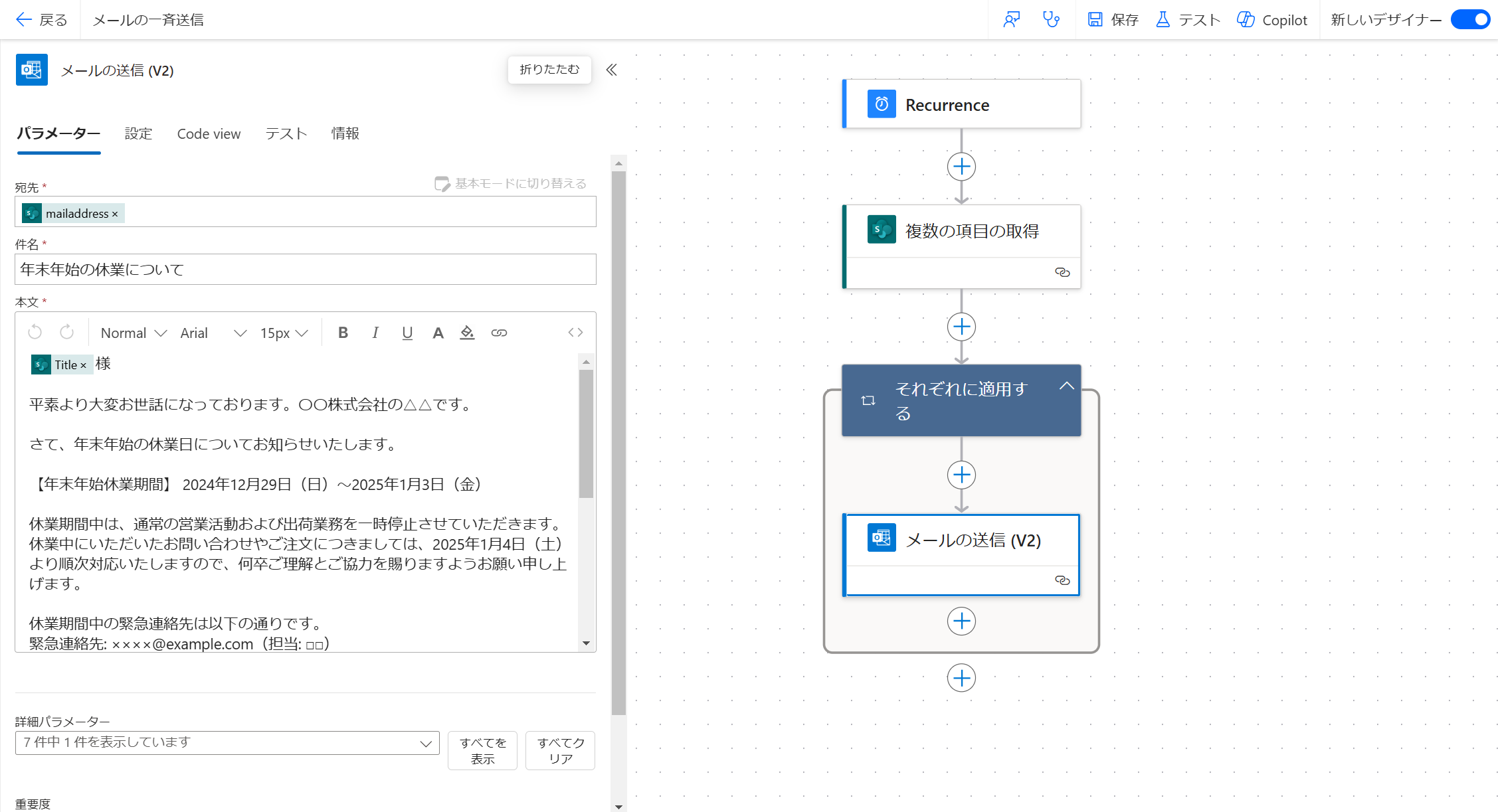Select the 複数の項目の取得 action card
Viewport: 1498px width, 812px height.
click(x=961, y=246)
